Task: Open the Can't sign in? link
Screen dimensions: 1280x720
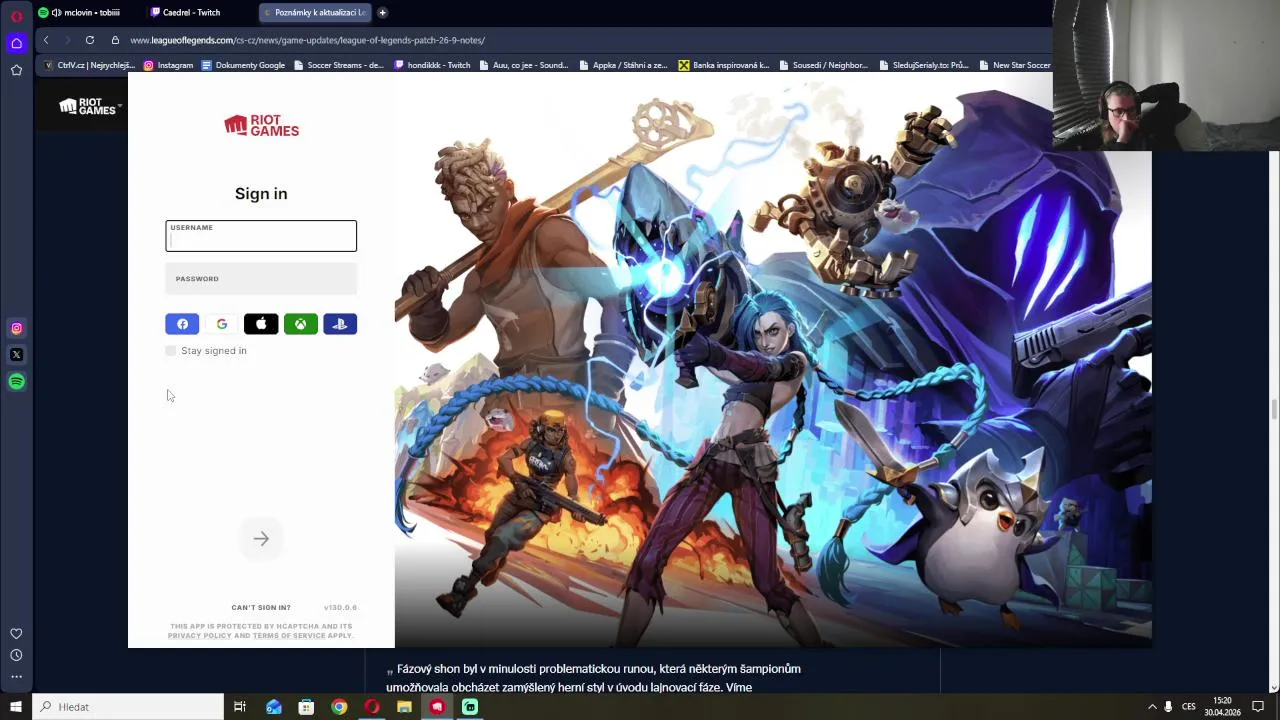Action: (x=261, y=607)
